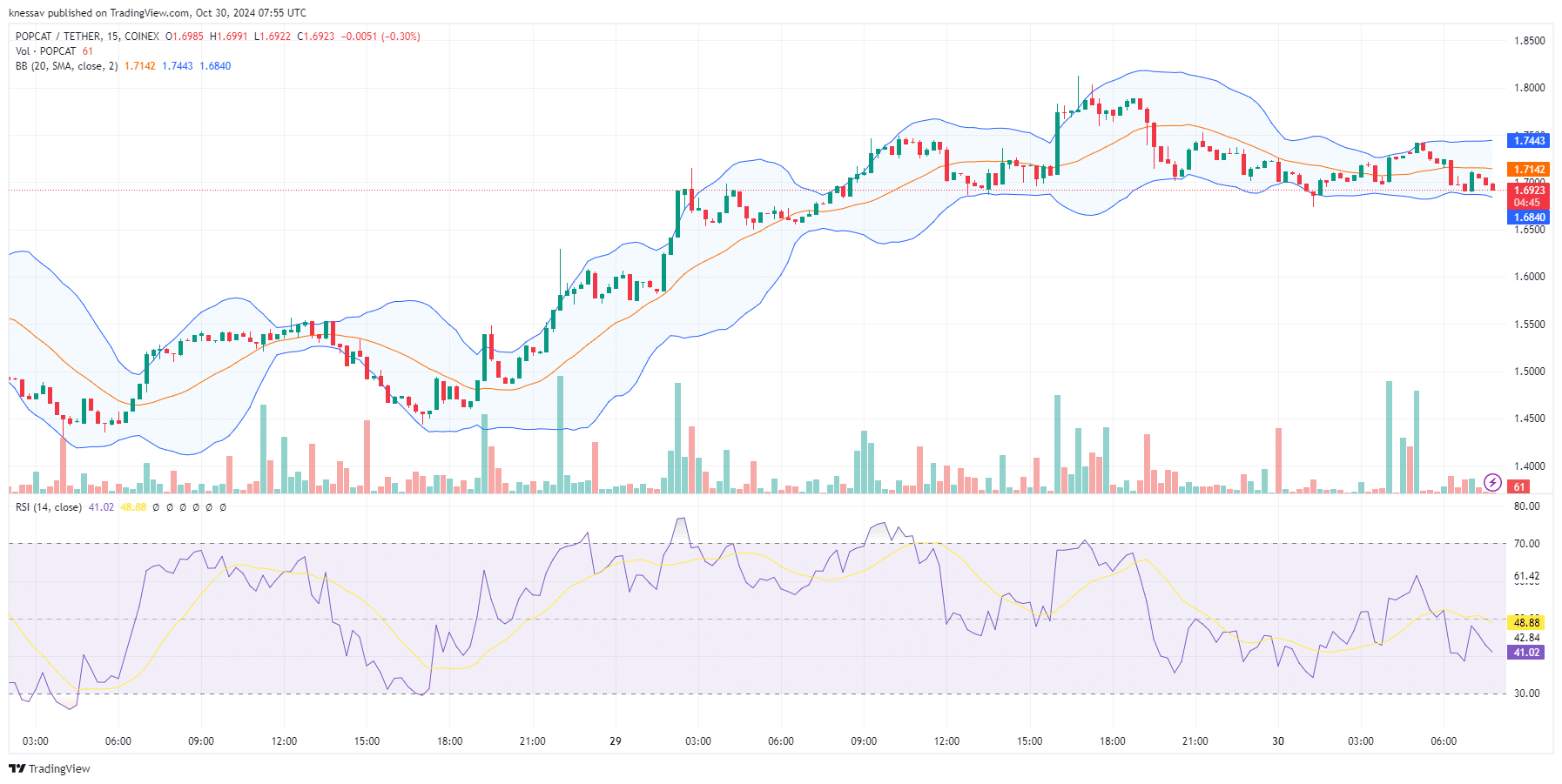The height and width of the screenshot is (784, 1562).
Task: Click the purple RSI value 41.02 in legend
Action: pyautogui.click(x=101, y=507)
